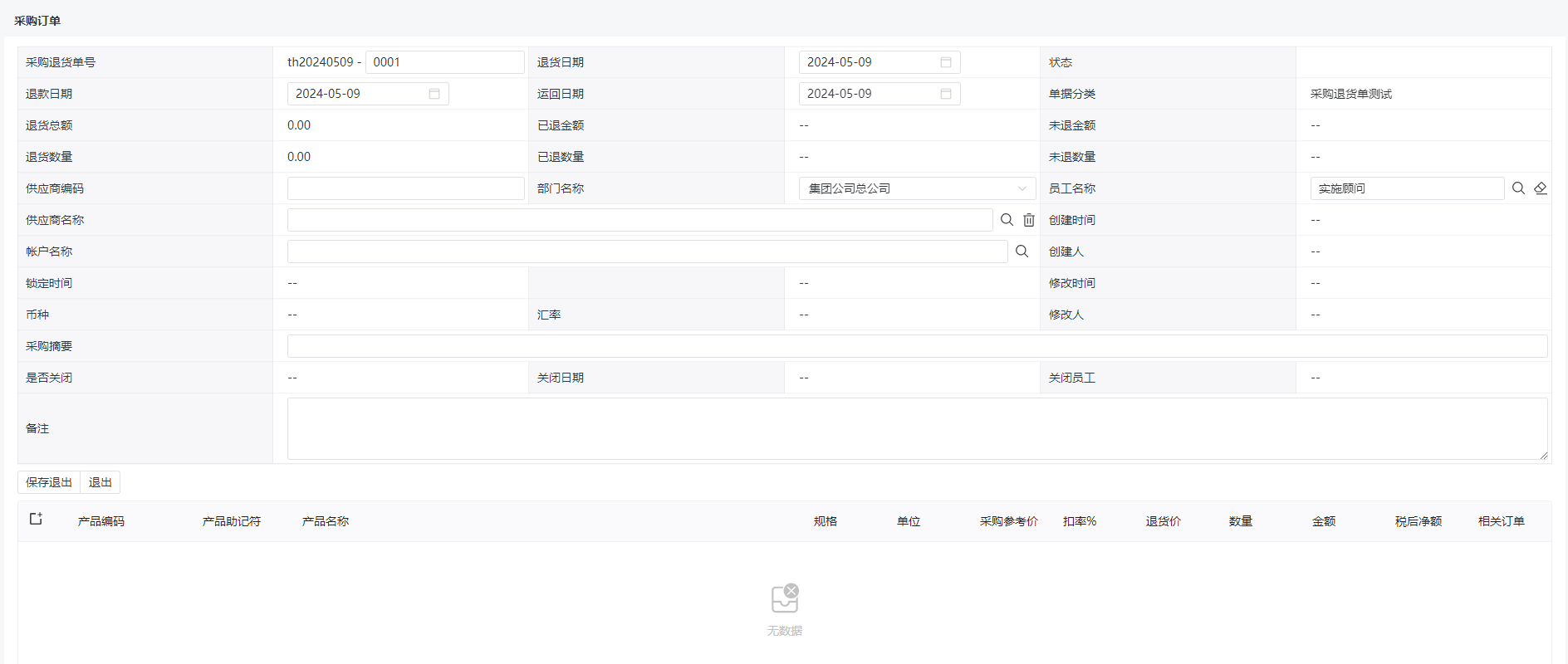Image resolution: width=1568 pixels, height=664 pixels.
Task: Select the 产品编码 column header
Action: coord(101,521)
